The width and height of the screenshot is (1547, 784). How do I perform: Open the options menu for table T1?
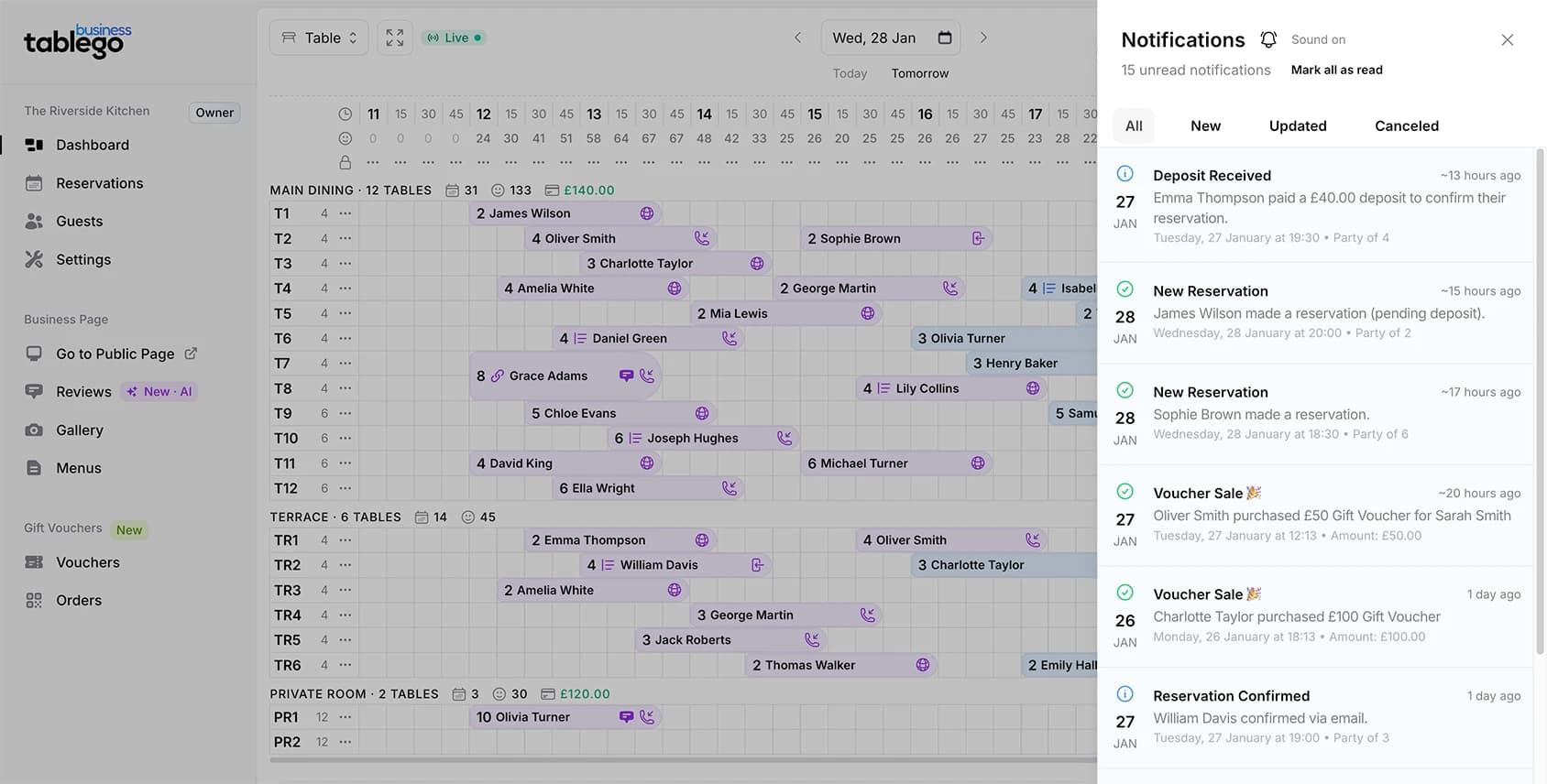pyautogui.click(x=346, y=213)
